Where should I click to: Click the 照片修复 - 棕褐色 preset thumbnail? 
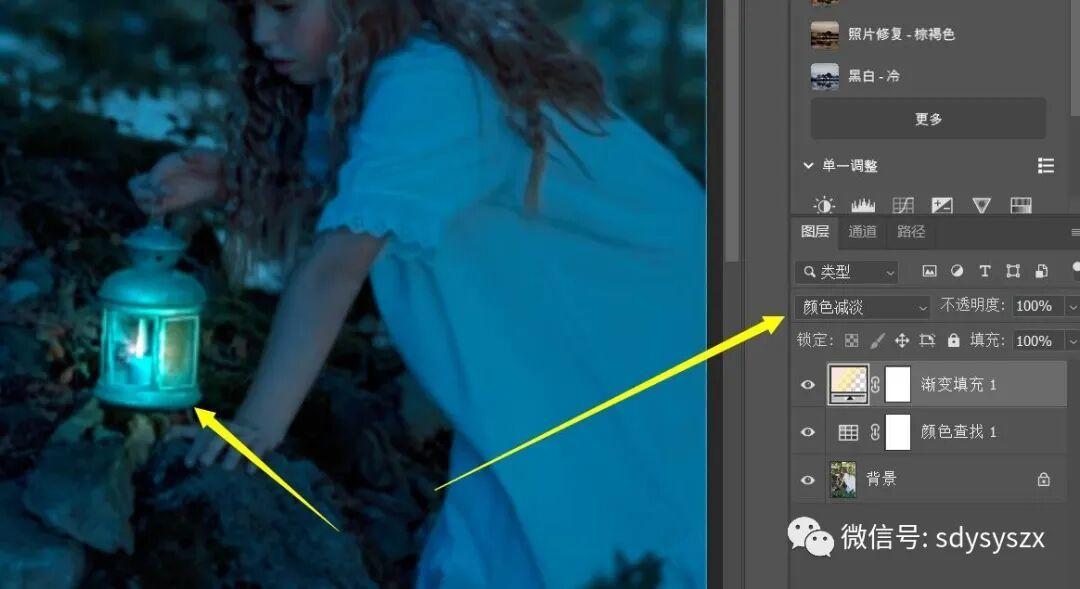click(825, 35)
